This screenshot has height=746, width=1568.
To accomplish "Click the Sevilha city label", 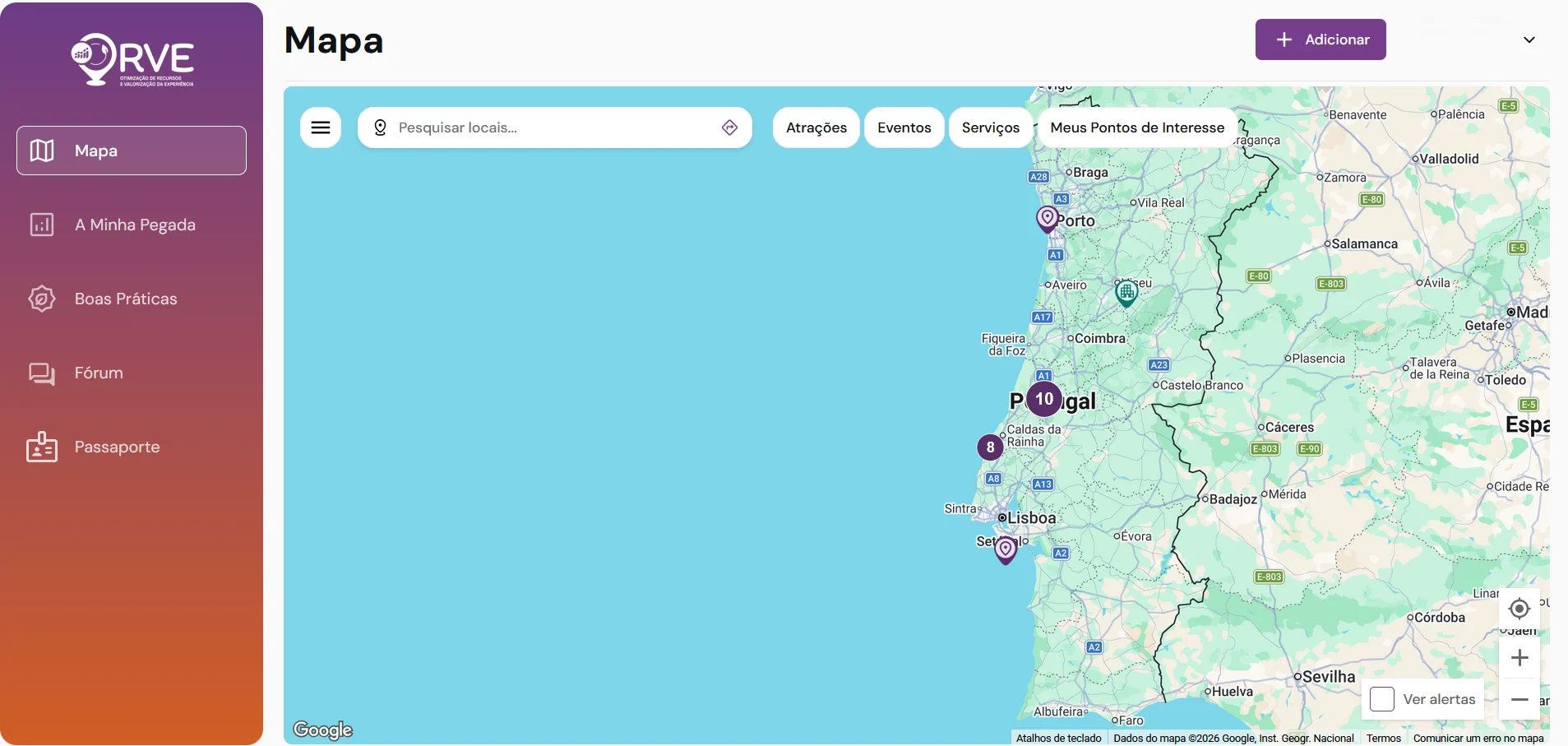I will pos(1329,676).
